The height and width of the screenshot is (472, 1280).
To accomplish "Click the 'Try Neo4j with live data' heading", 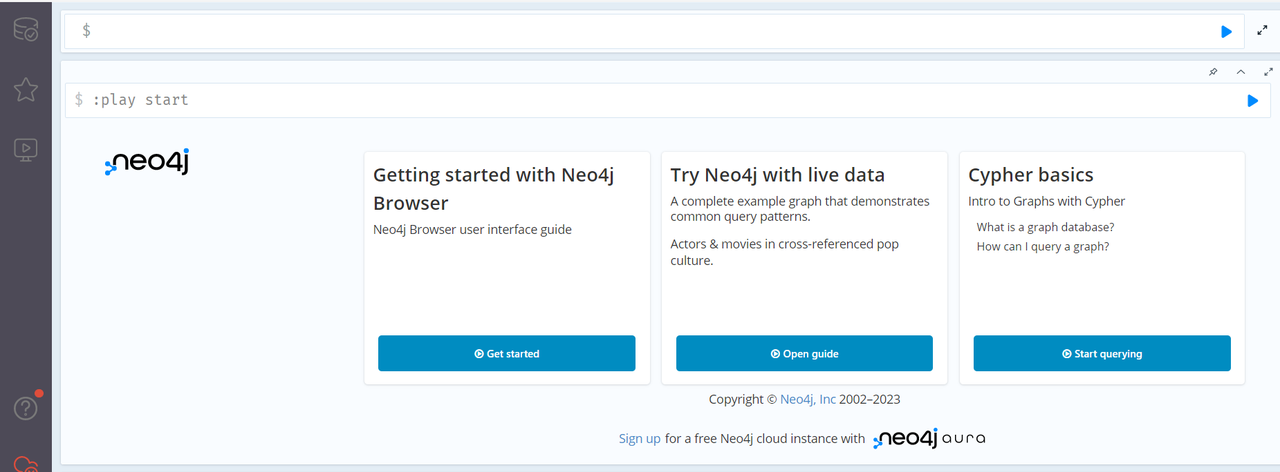I will point(777,175).
